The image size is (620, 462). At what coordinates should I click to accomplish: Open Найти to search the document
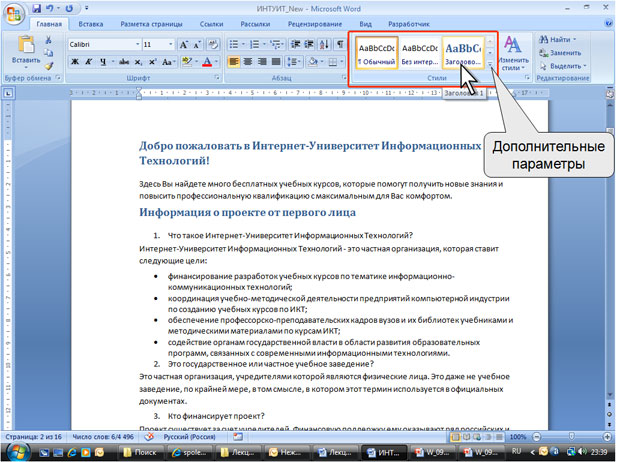click(558, 40)
